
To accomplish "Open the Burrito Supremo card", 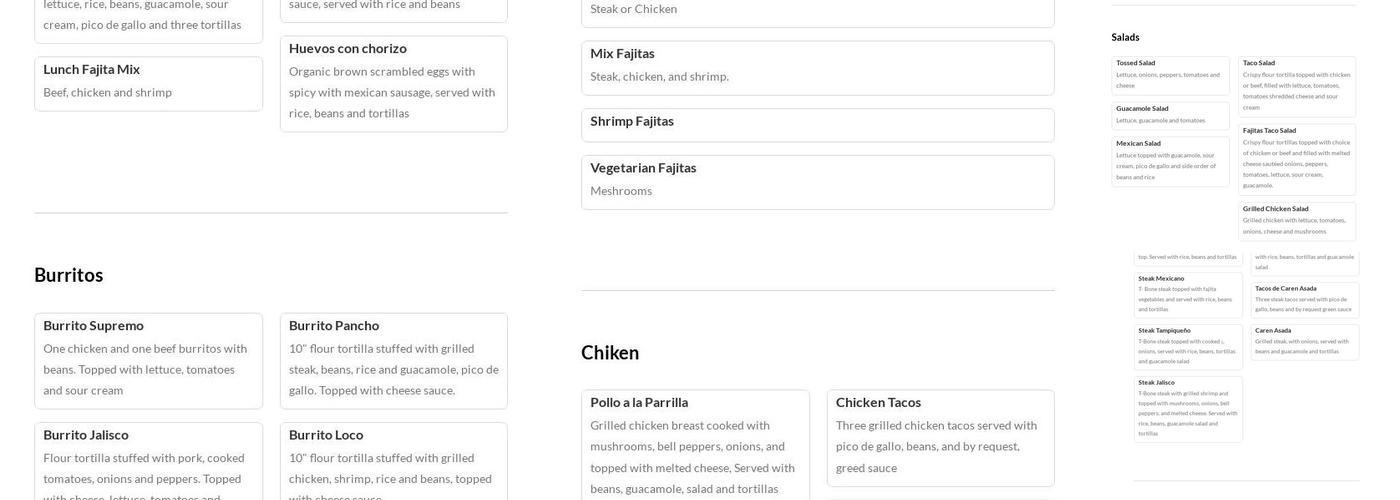I will click(x=148, y=360).
